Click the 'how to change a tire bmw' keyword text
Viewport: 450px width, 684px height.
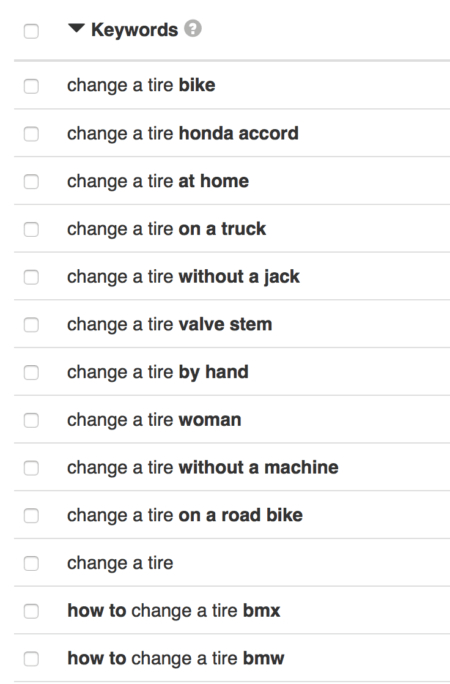[x=176, y=658]
